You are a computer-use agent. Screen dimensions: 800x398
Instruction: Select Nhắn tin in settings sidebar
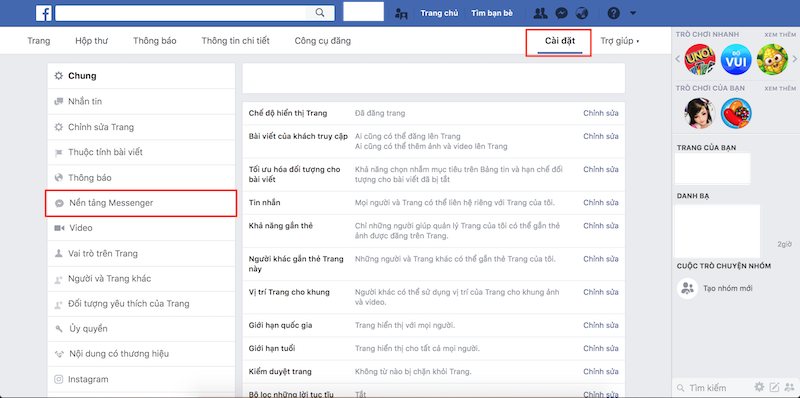(141, 102)
